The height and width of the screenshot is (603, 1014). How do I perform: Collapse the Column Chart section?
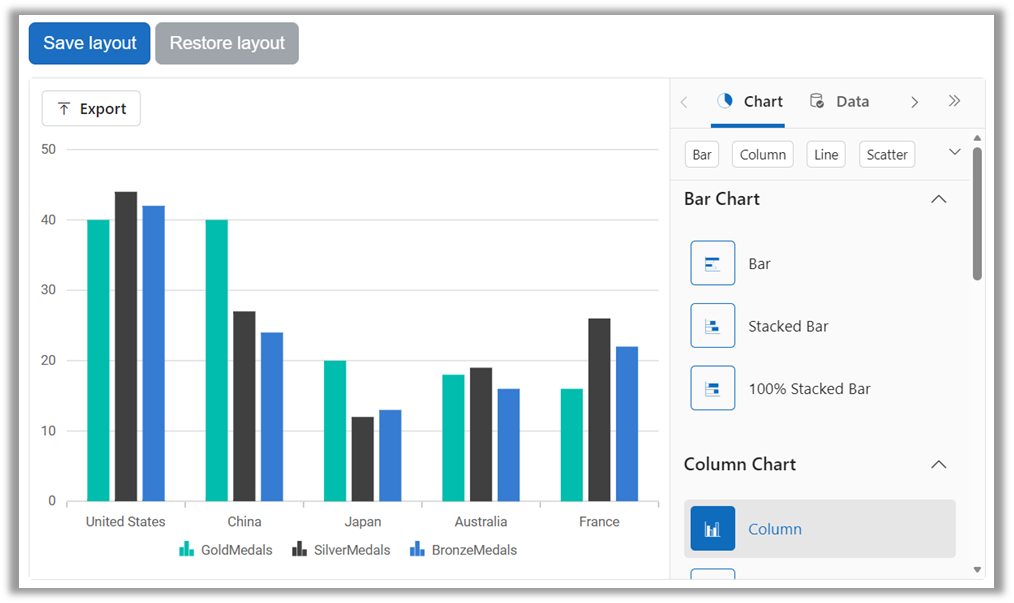[938, 465]
